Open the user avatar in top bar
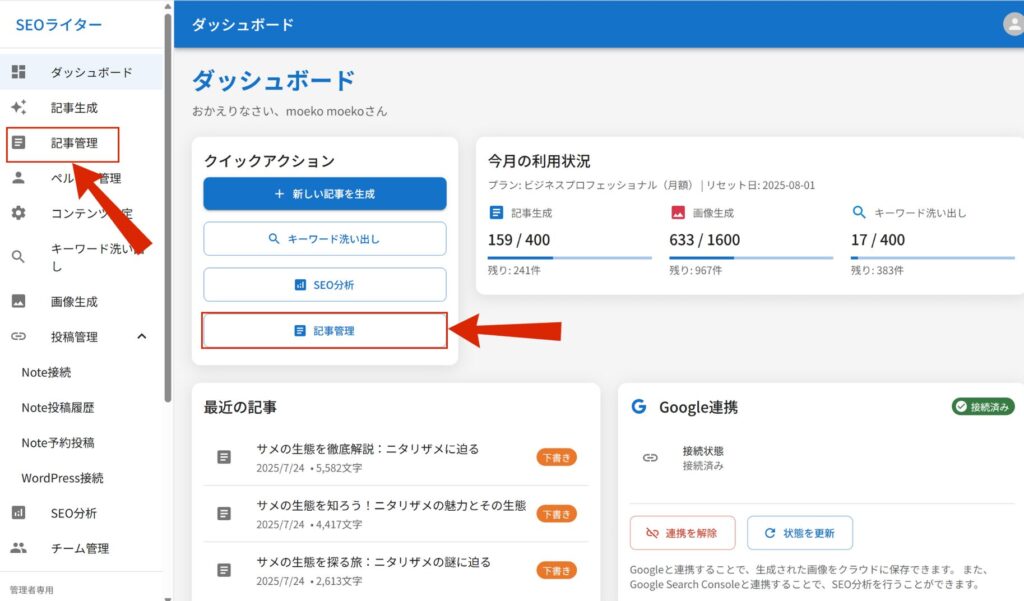The width and height of the screenshot is (1024, 601). [x=1012, y=24]
